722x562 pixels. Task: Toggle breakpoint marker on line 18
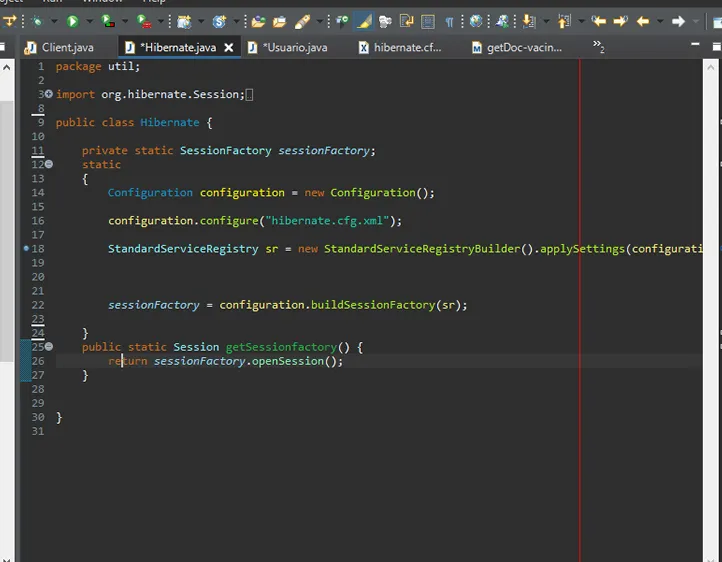coord(26,248)
